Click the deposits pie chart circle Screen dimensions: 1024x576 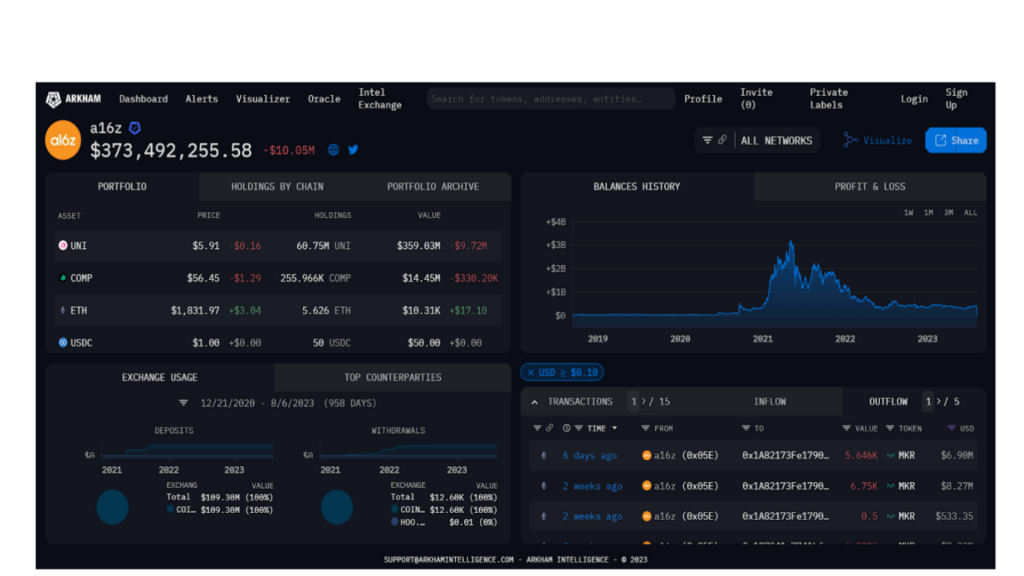tap(112, 507)
